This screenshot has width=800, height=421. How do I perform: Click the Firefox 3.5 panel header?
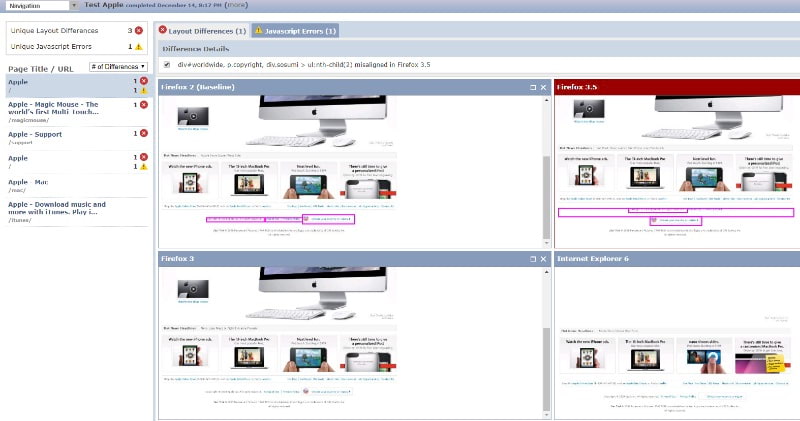(677, 87)
